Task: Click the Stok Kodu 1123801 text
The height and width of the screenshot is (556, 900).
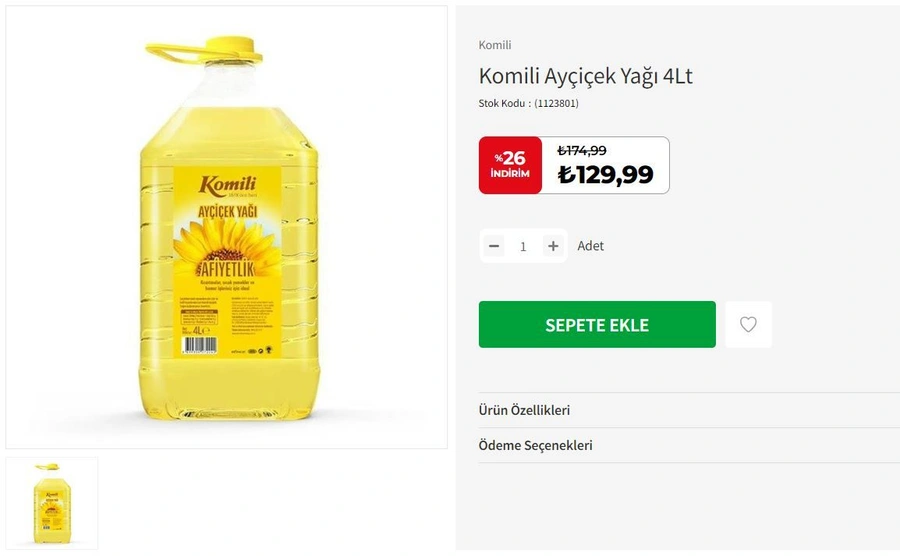Action: click(529, 103)
